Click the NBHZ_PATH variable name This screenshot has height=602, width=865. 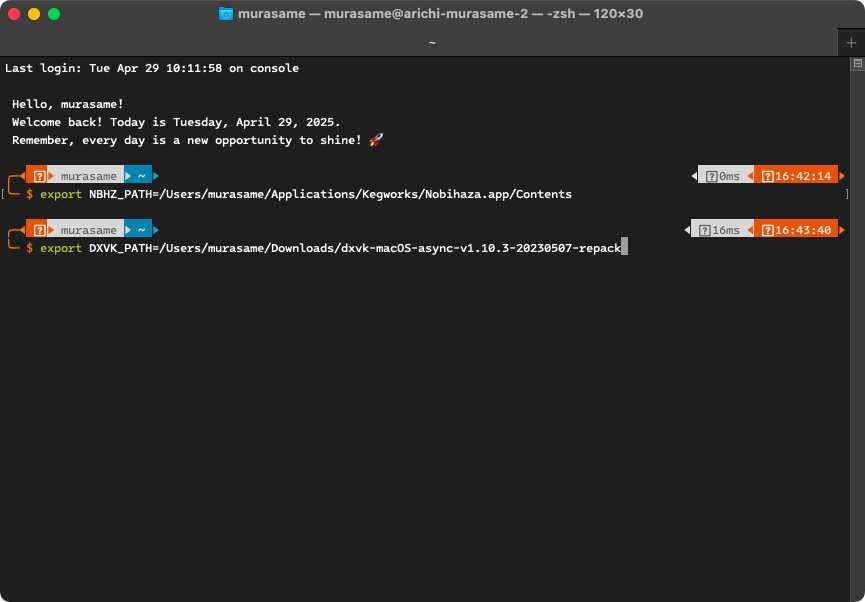click(120, 194)
